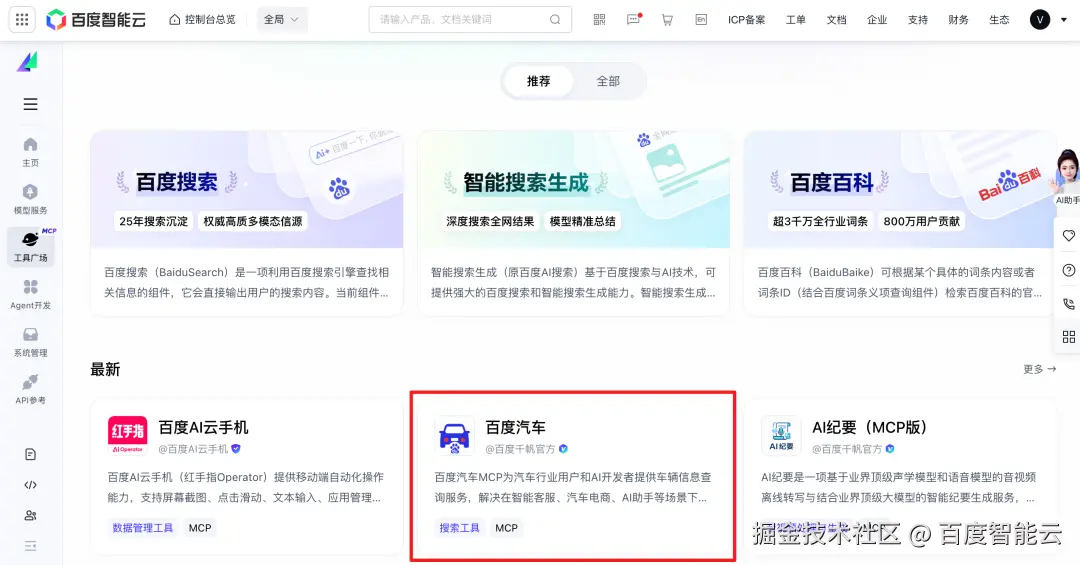Open API参考 in sidebar
1080x565 pixels.
coord(30,390)
